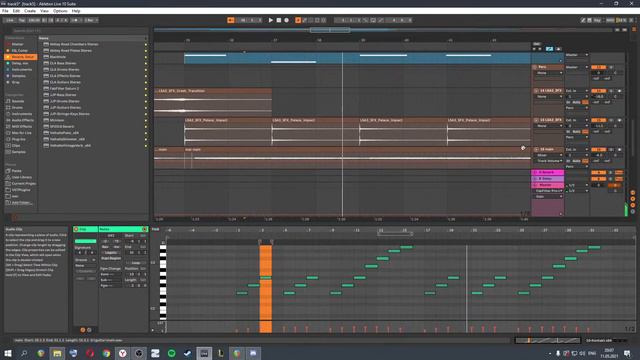Select ValhallaShimmer_x64 in the browser list
Screen dimensions: 640x360
67,139
